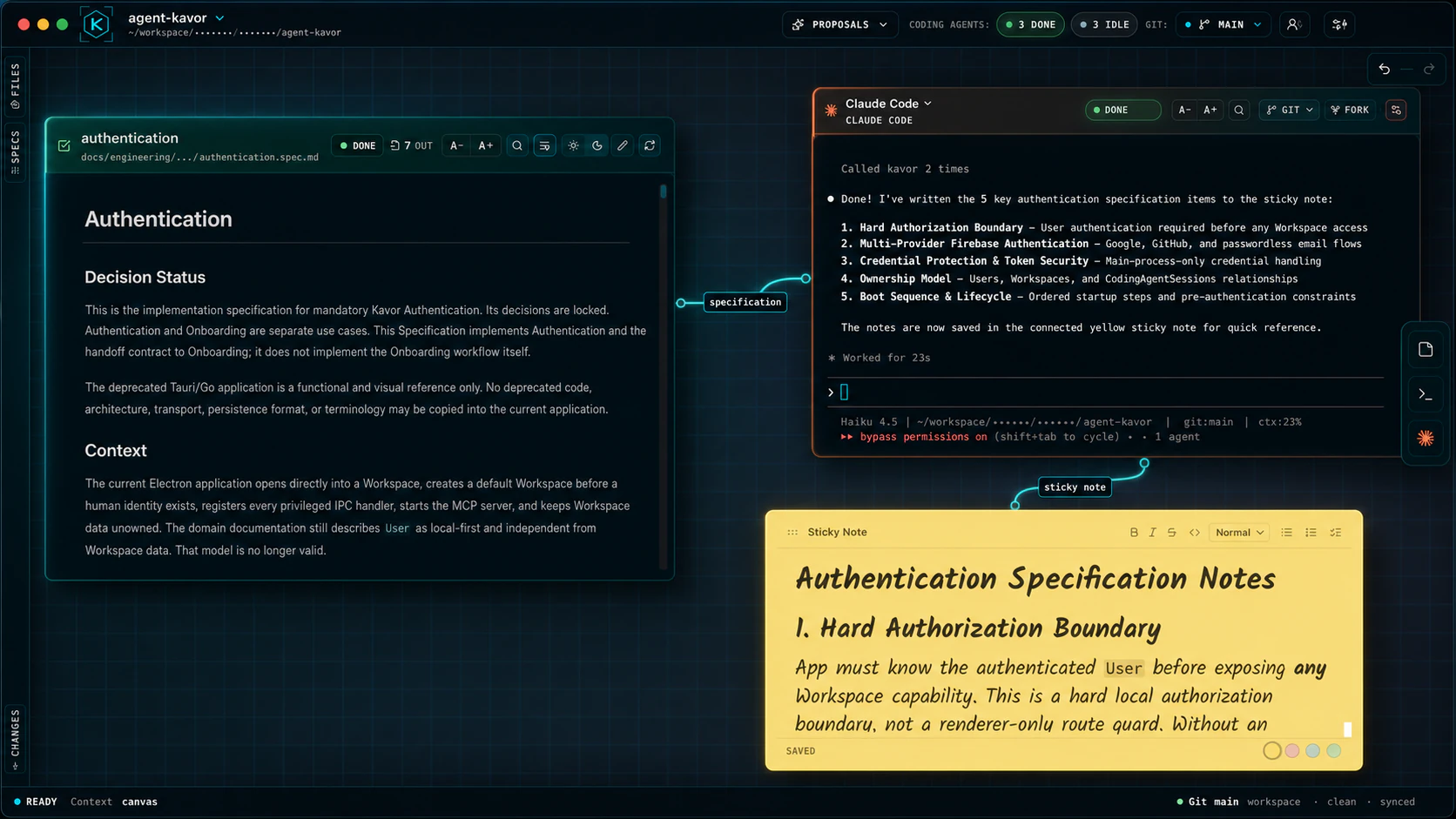Image resolution: width=1456 pixels, height=819 pixels.
Task: Switch spec panel to dark theme
Action: pos(597,146)
